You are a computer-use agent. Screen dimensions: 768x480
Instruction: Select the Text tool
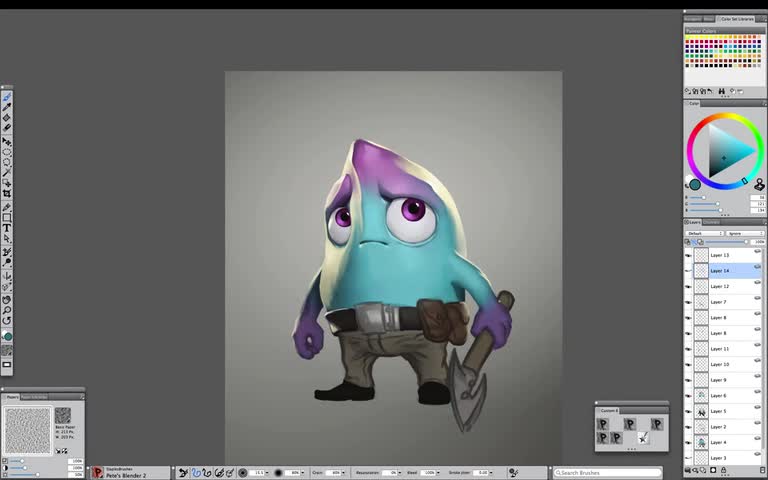pos(7,228)
